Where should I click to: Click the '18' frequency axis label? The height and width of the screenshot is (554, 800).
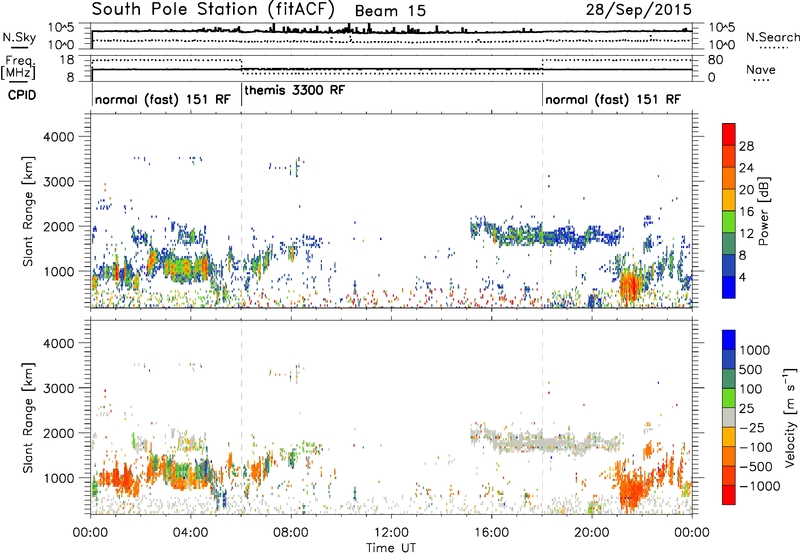tap(66, 60)
